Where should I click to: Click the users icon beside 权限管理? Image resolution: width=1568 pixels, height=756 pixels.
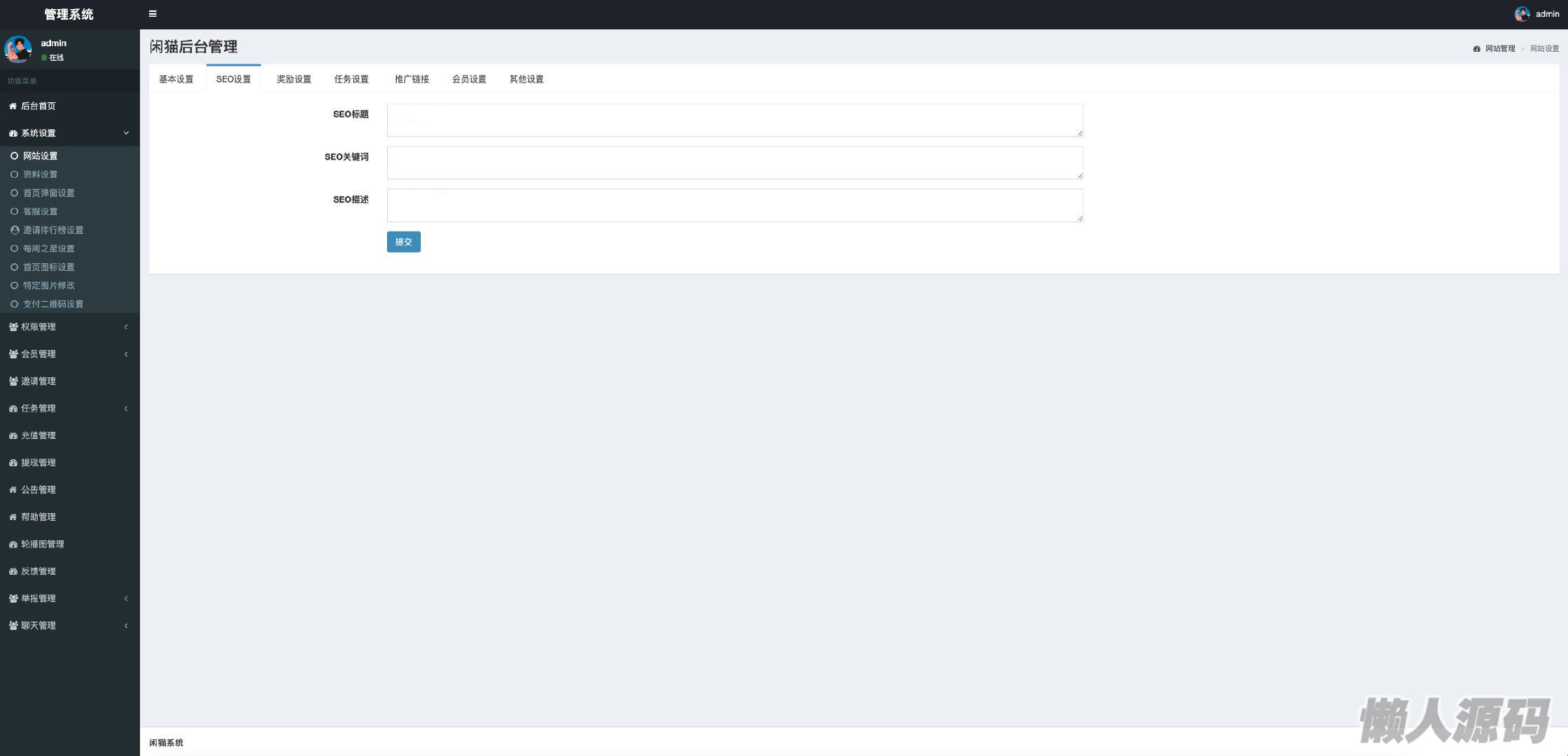coord(13,327)
